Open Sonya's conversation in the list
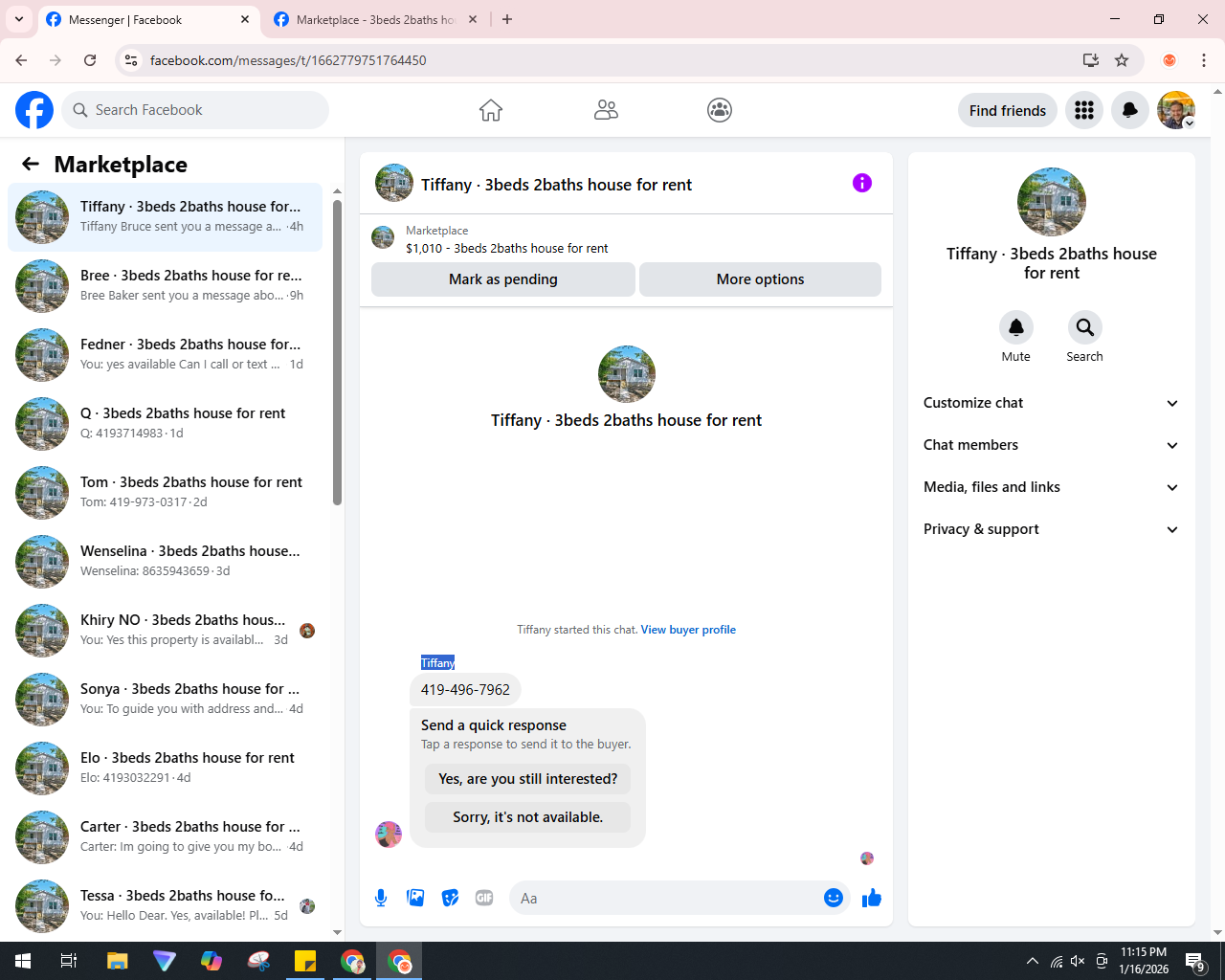Screen dimensions: 1225x980 [x=165, y=700]
